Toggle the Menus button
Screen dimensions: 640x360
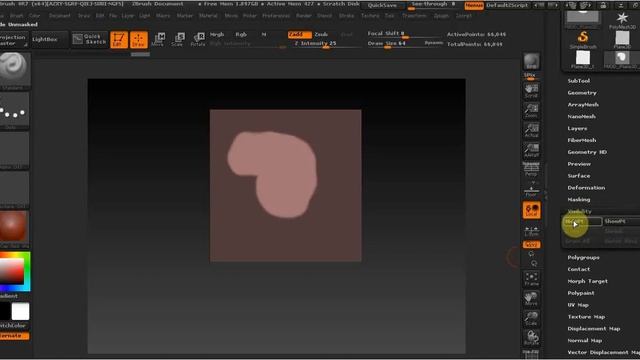(x=473, y=5)
